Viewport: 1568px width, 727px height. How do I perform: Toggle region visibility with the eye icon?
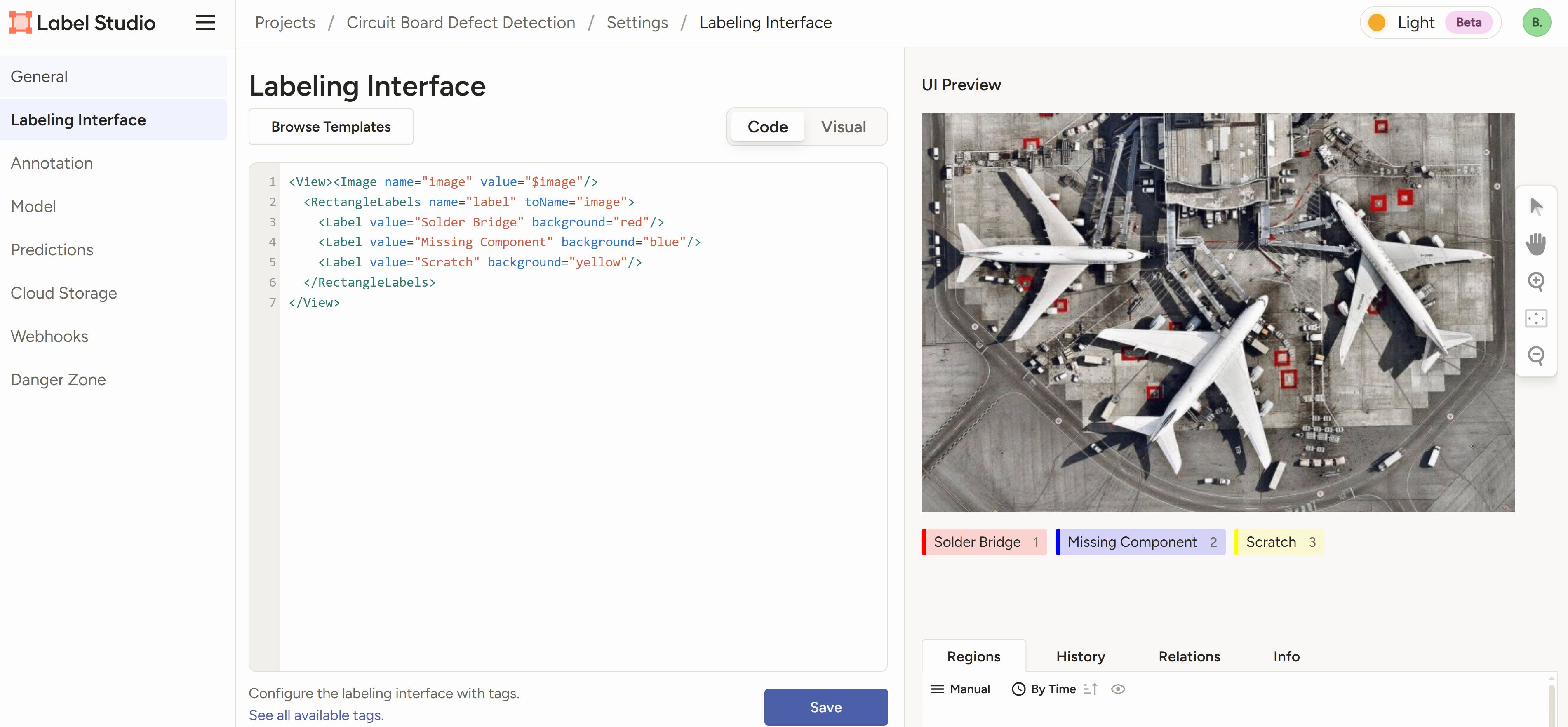[x=1119, y=689]
